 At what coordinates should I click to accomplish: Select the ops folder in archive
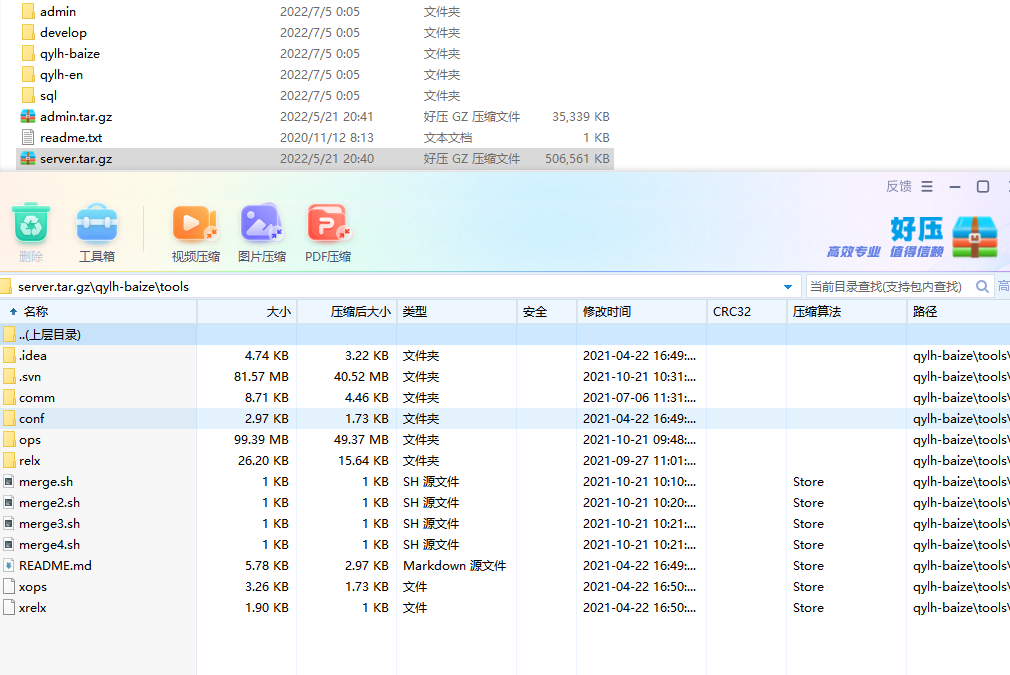click(x=30, y=440)
